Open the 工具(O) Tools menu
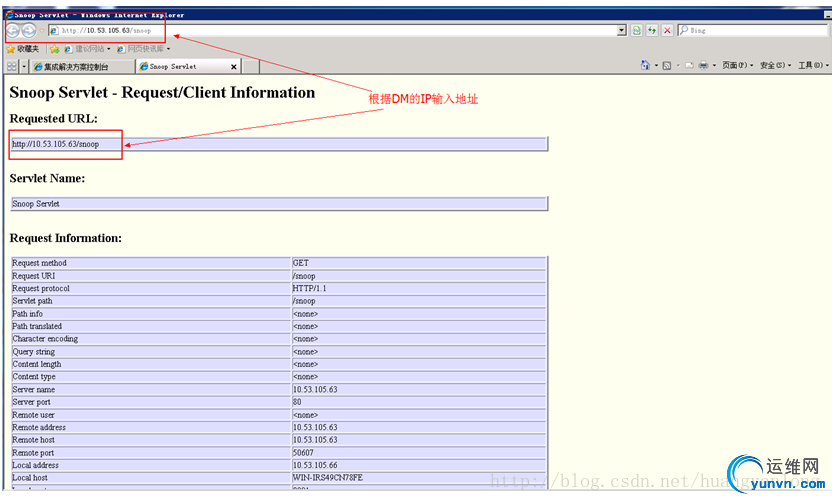This screenshot has width=832, height=501. (813, 65)
